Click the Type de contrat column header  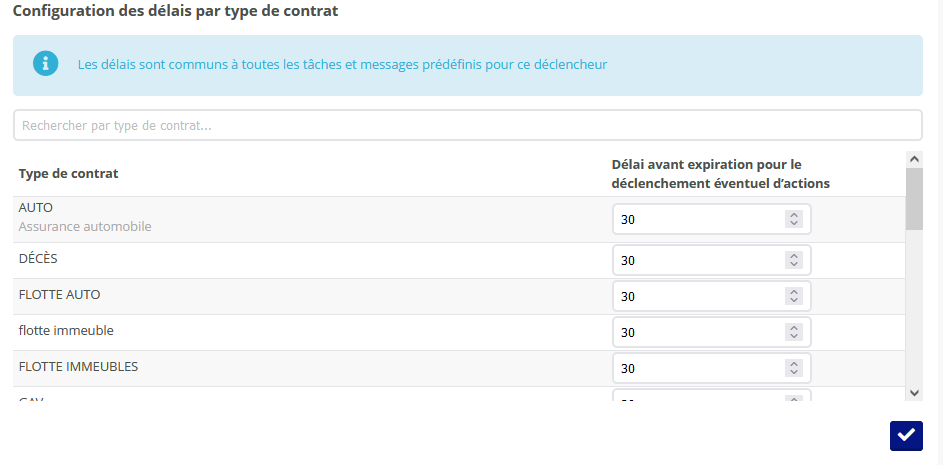(x=68, y=174)
